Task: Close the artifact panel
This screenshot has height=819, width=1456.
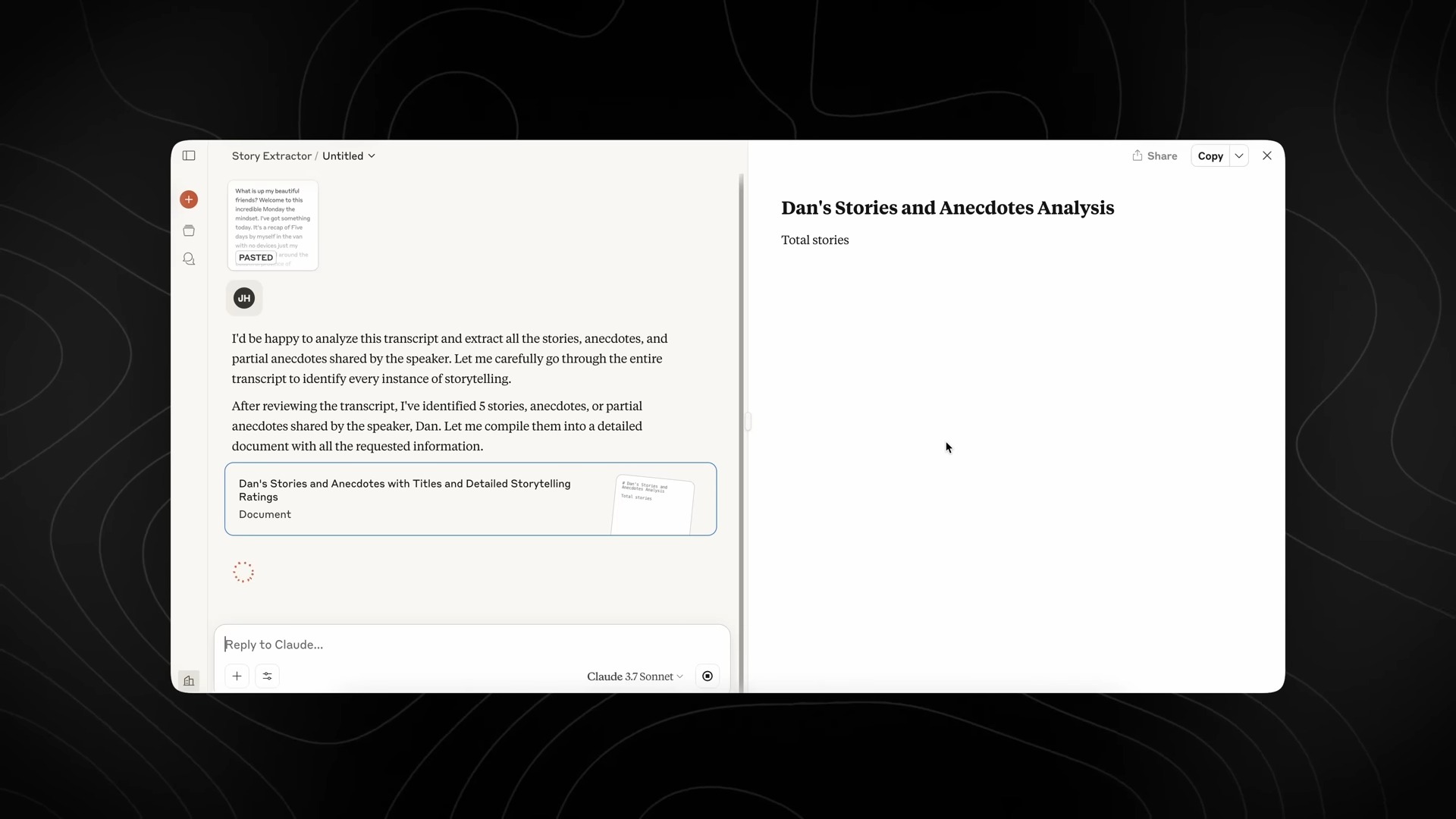Action: tap(1267, 155)
